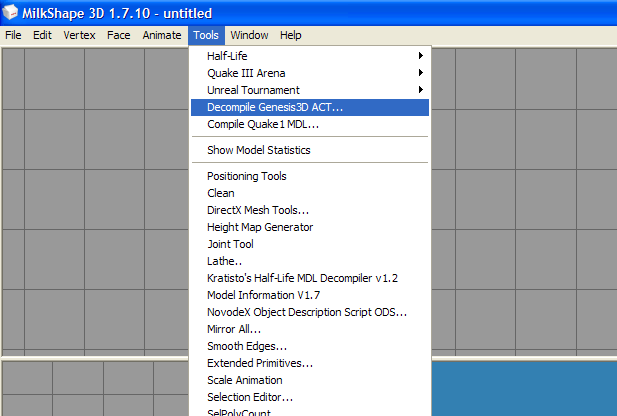The height and width of the screenshot is (416, 617).
Task: Open the Animate menu
Action: (x=162, y=35)
